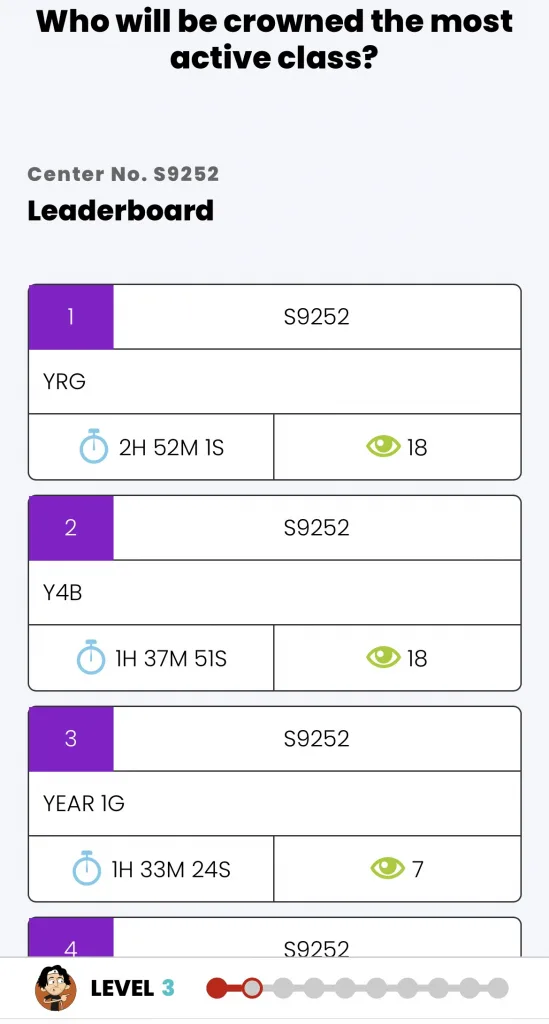The image size is (549, 1024).
Task: Click the green eye icon for YEAR 1G
Action: click(388, 869)
